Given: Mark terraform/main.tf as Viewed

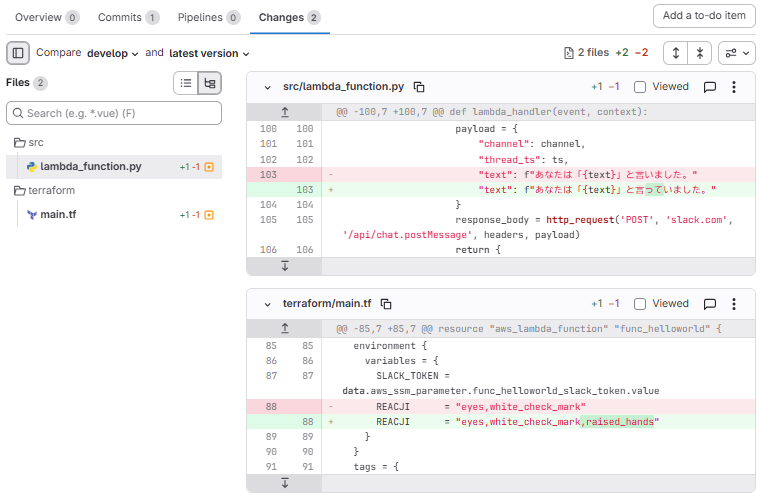Looking at the screenshot, I should click(x=640, y=304).
